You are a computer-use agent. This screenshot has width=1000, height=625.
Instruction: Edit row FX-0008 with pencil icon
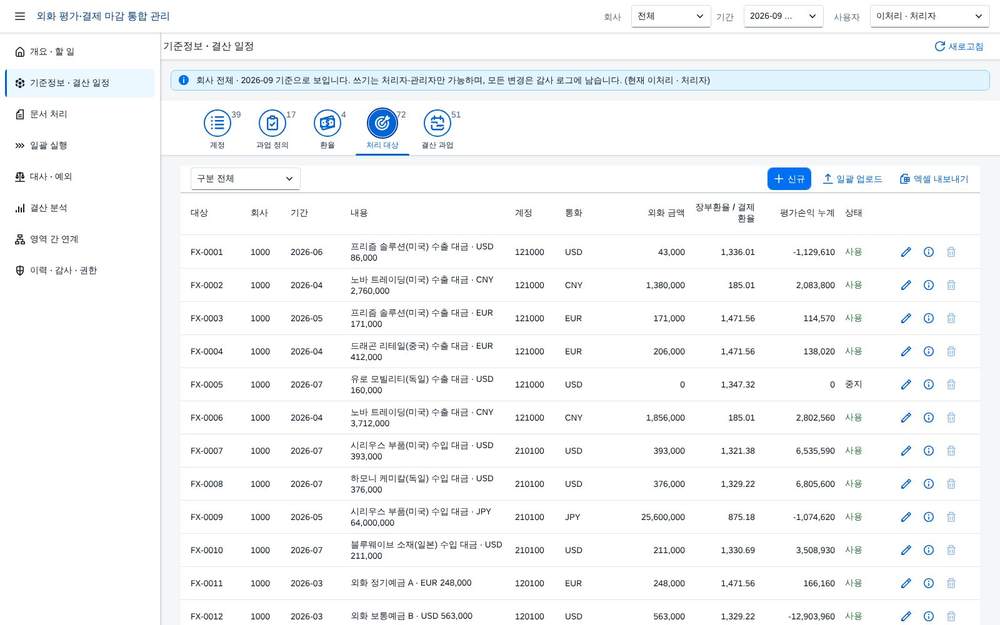906,484
